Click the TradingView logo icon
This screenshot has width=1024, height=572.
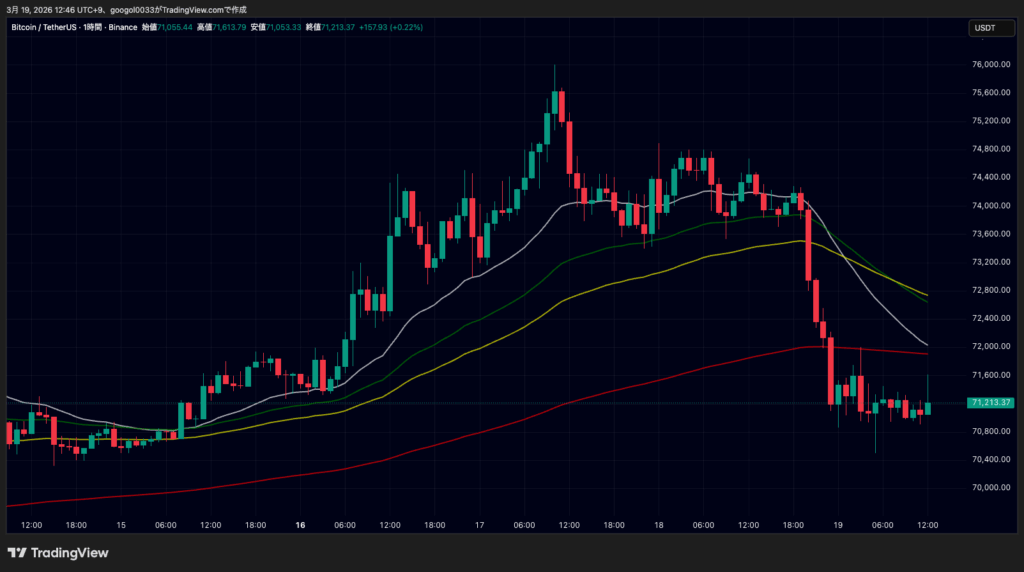click(17, 553)
